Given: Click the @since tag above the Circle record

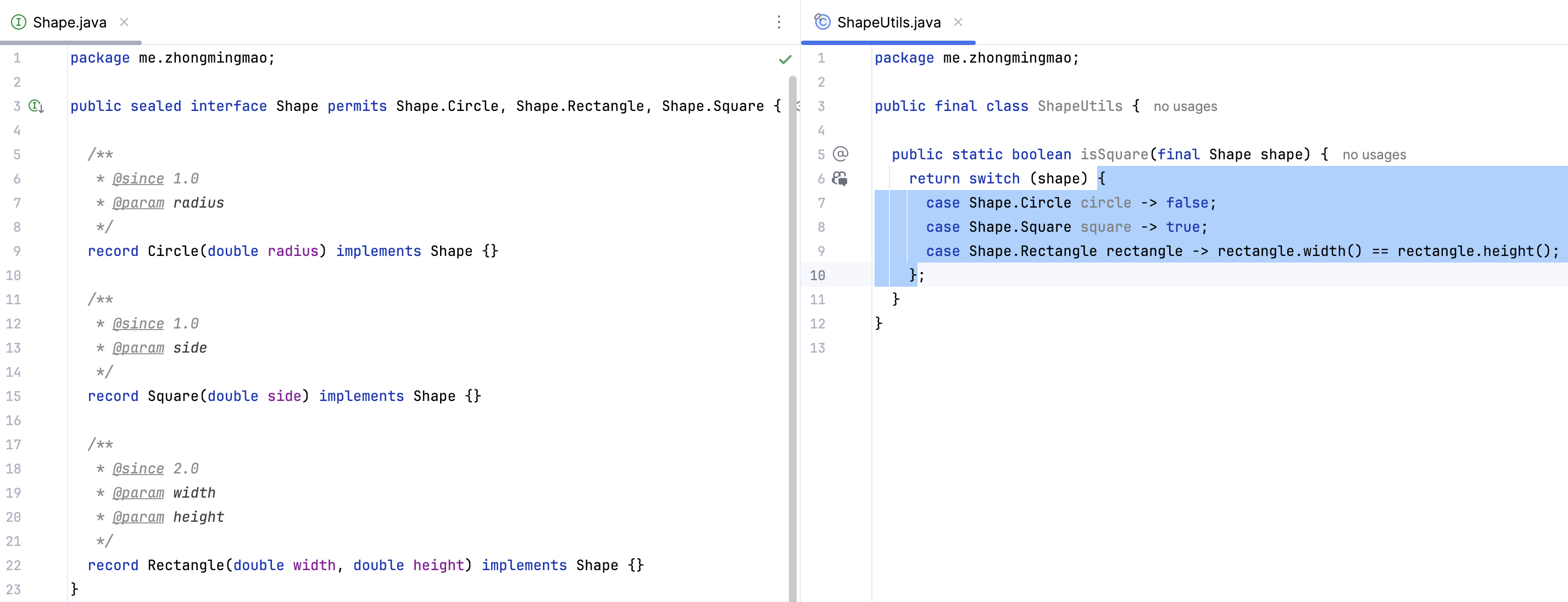Looking at the screenshot, I should pos(138,179).
